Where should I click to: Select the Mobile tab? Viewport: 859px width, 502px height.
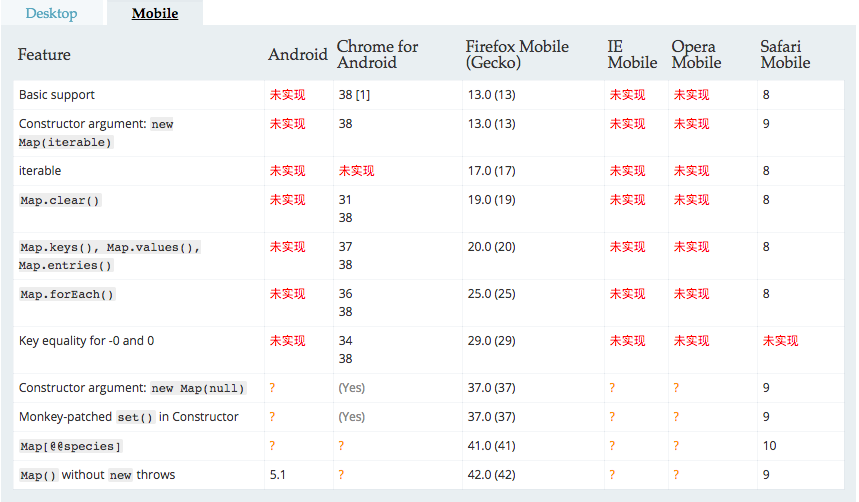click(x=155, y=13)
